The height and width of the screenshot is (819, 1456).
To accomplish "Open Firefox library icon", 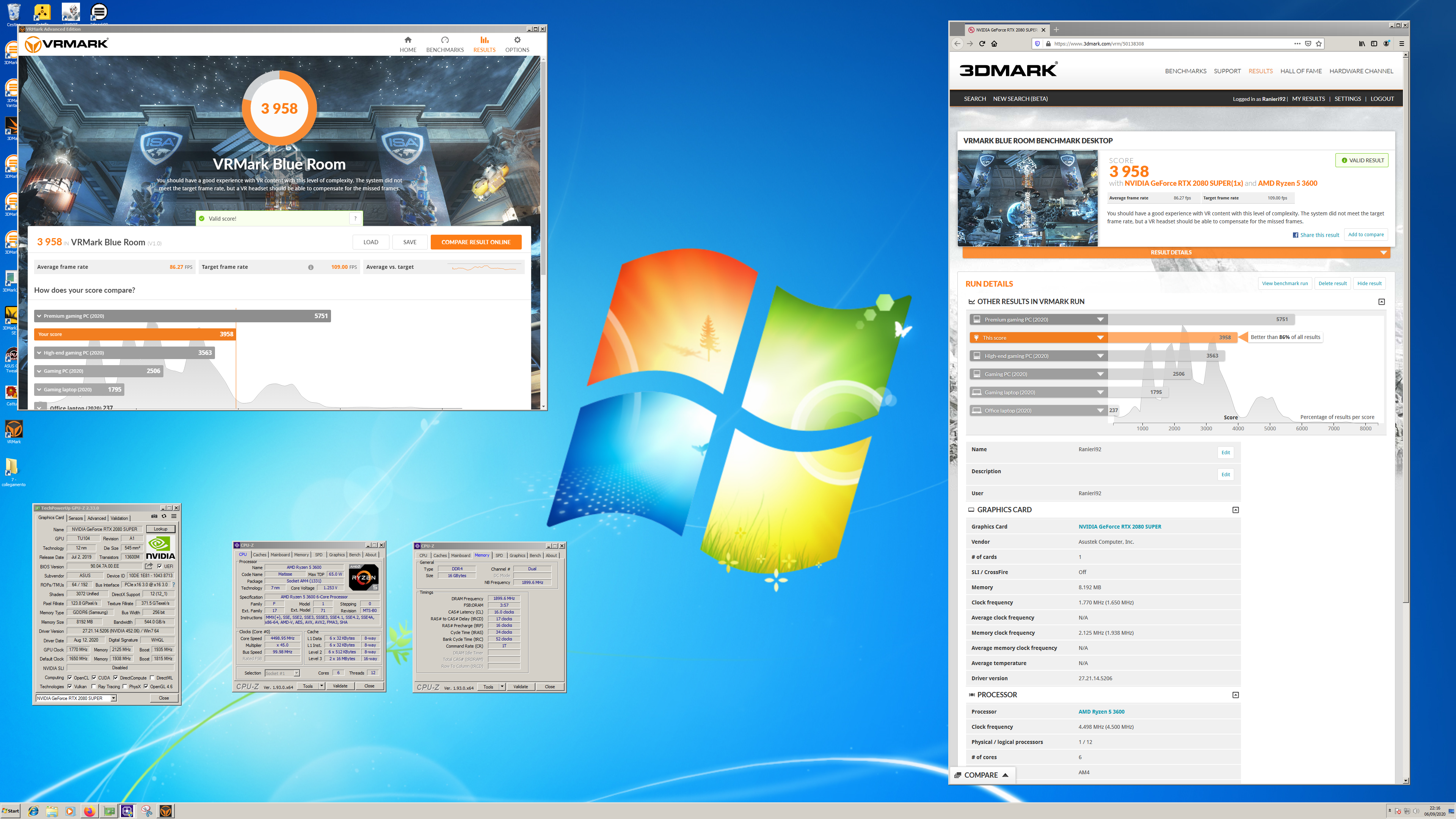I will (x=1362, y=44).
